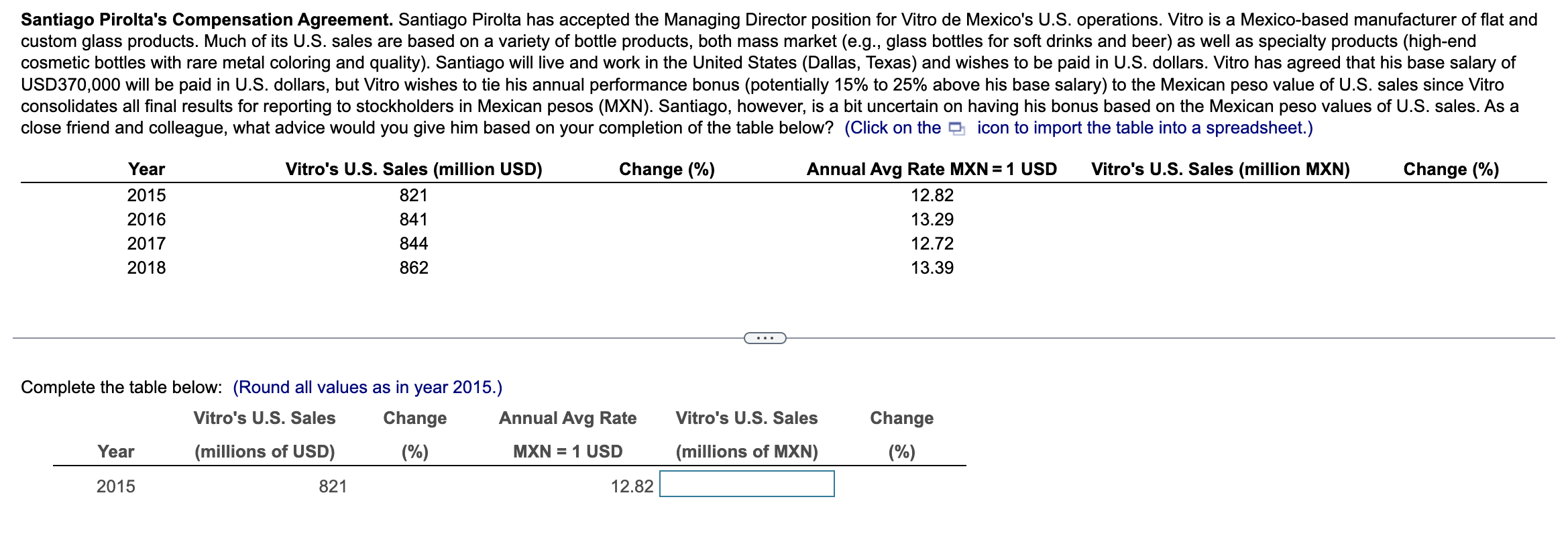Screen dimensions: 1568x536
Task: Select the 844 USD sales value
Action: click(413, 244)
